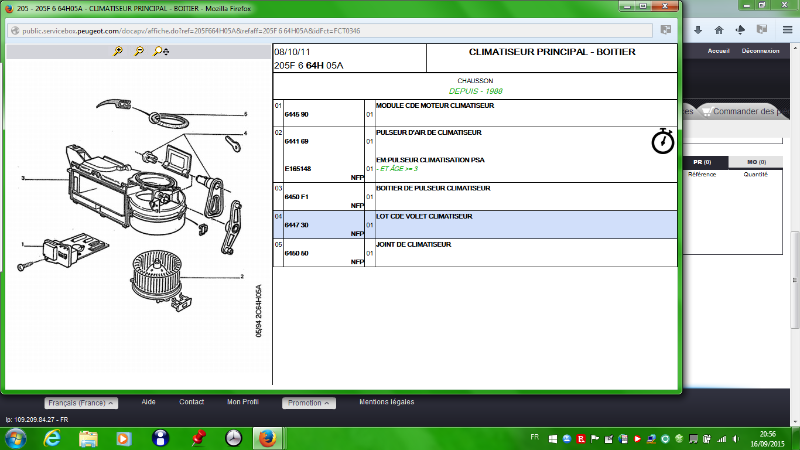Click part reference E165148
This screenshot has width=800, height=450.
pyautogui.click(x=298, y=168)
